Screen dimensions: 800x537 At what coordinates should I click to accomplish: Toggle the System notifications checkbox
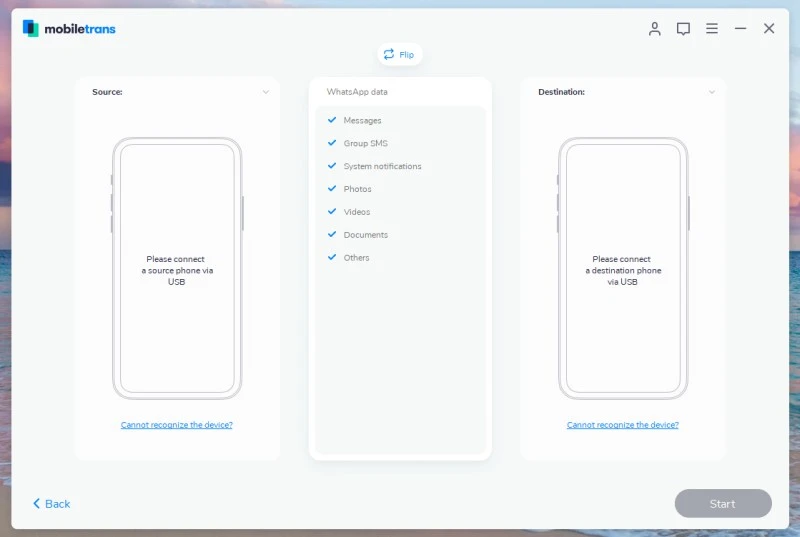(332, 166)
